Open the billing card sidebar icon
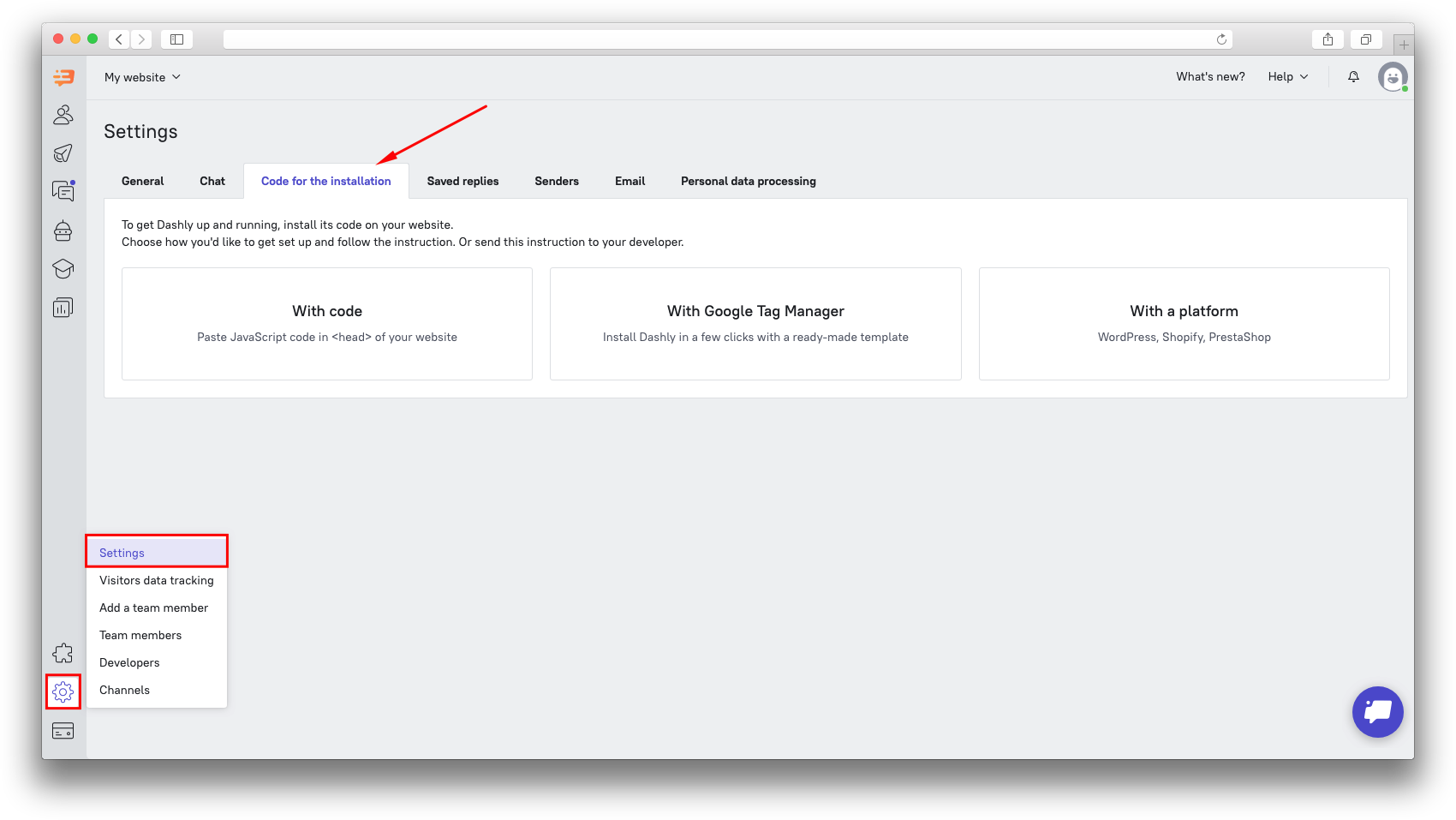1456x820 pixels. tap(63, 731)
